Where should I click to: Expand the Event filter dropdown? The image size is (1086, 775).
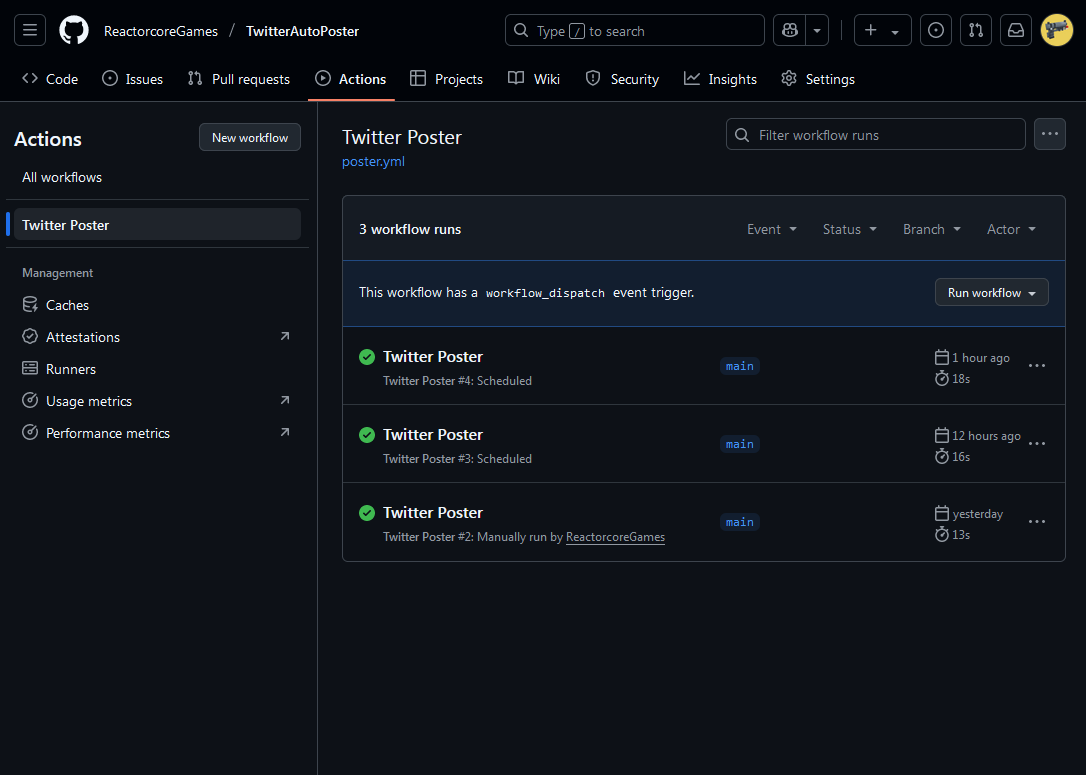coord(772,229)
